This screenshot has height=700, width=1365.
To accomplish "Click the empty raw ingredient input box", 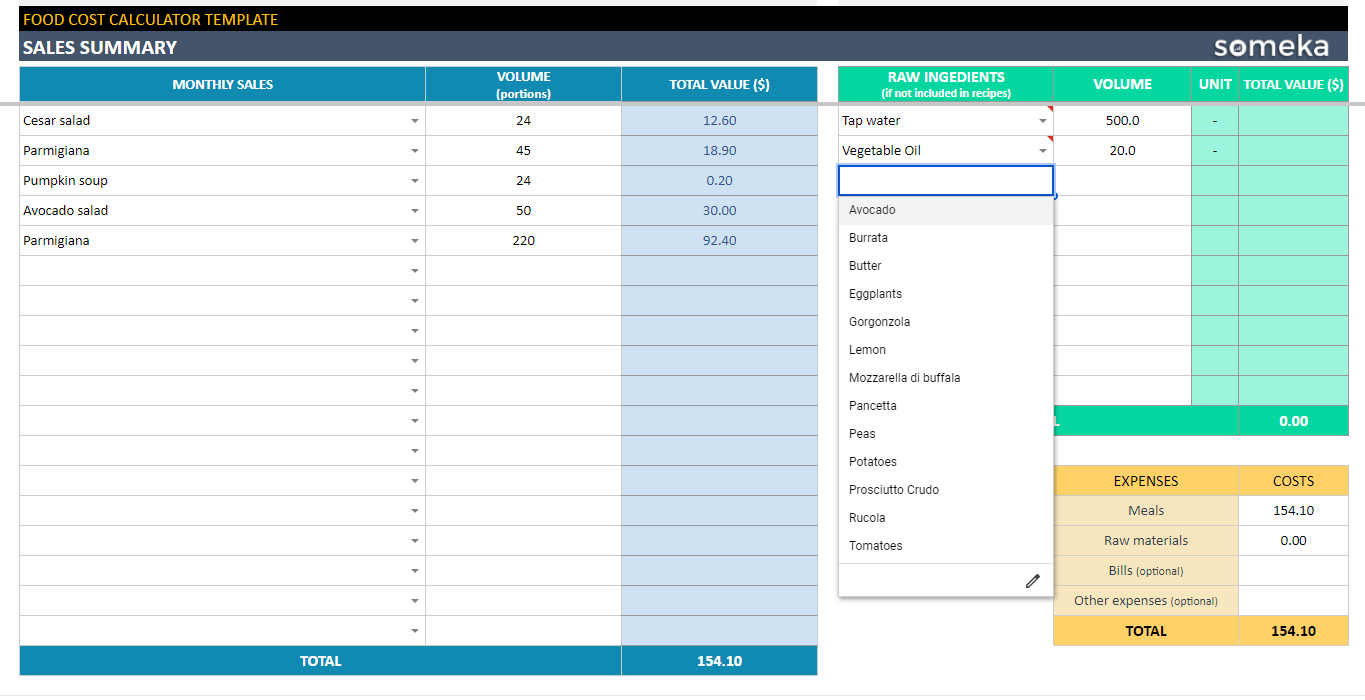I will tap(945, 181).
